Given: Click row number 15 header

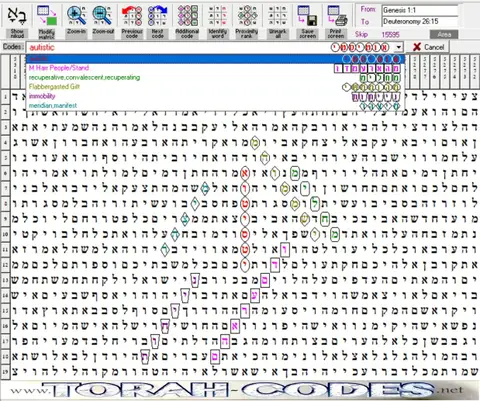Looking at the screenshot, I should tap(5, 310).
